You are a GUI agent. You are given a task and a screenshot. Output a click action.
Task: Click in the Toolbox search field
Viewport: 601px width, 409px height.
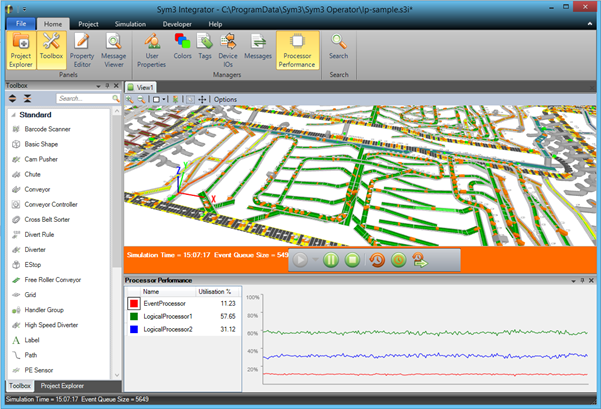pos(84,99)
